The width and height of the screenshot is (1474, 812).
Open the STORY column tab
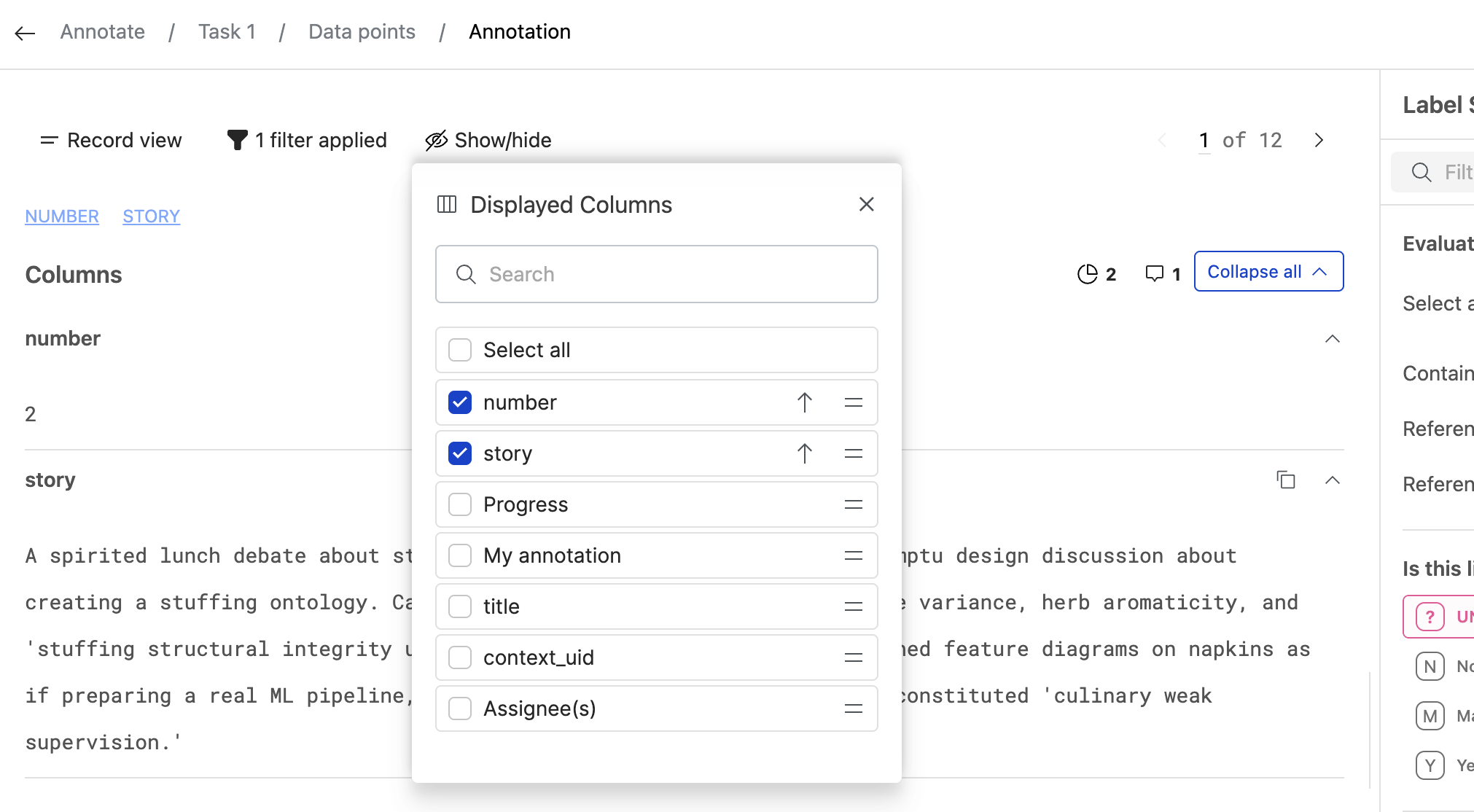[151, 216]
